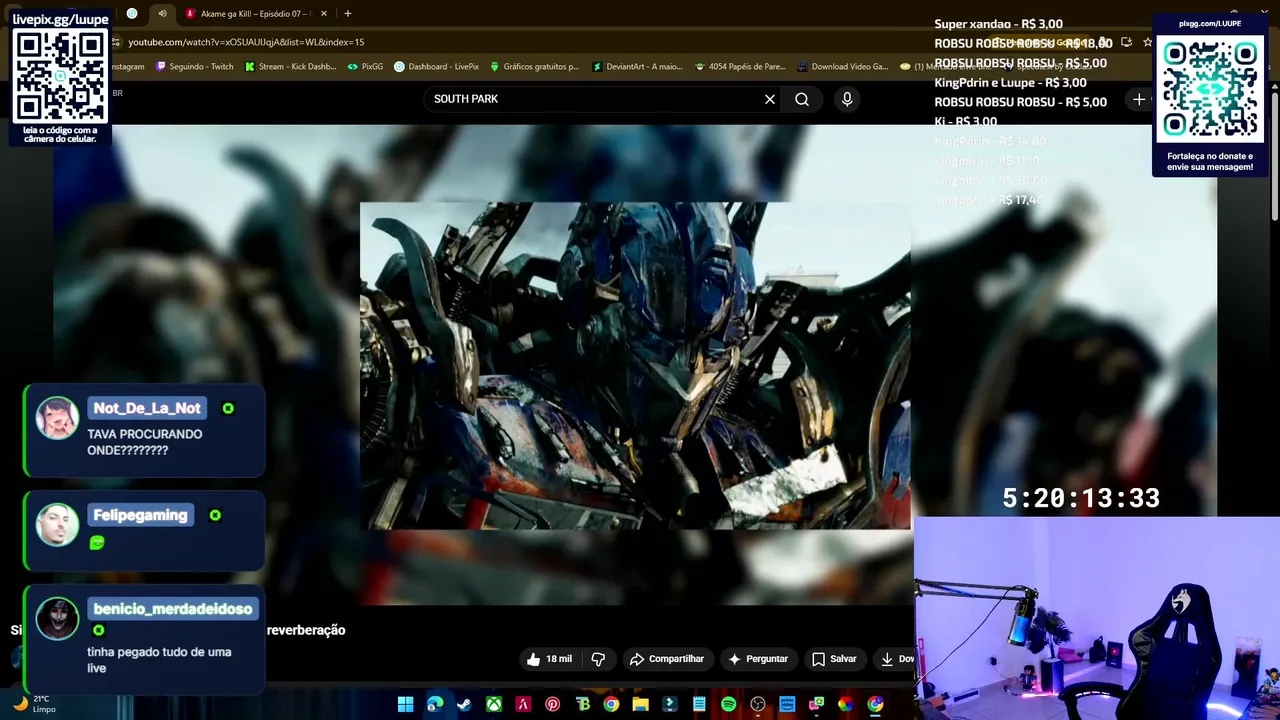Open the Notepad taskbar icon
1280x720 pixels.
[699, 704]
